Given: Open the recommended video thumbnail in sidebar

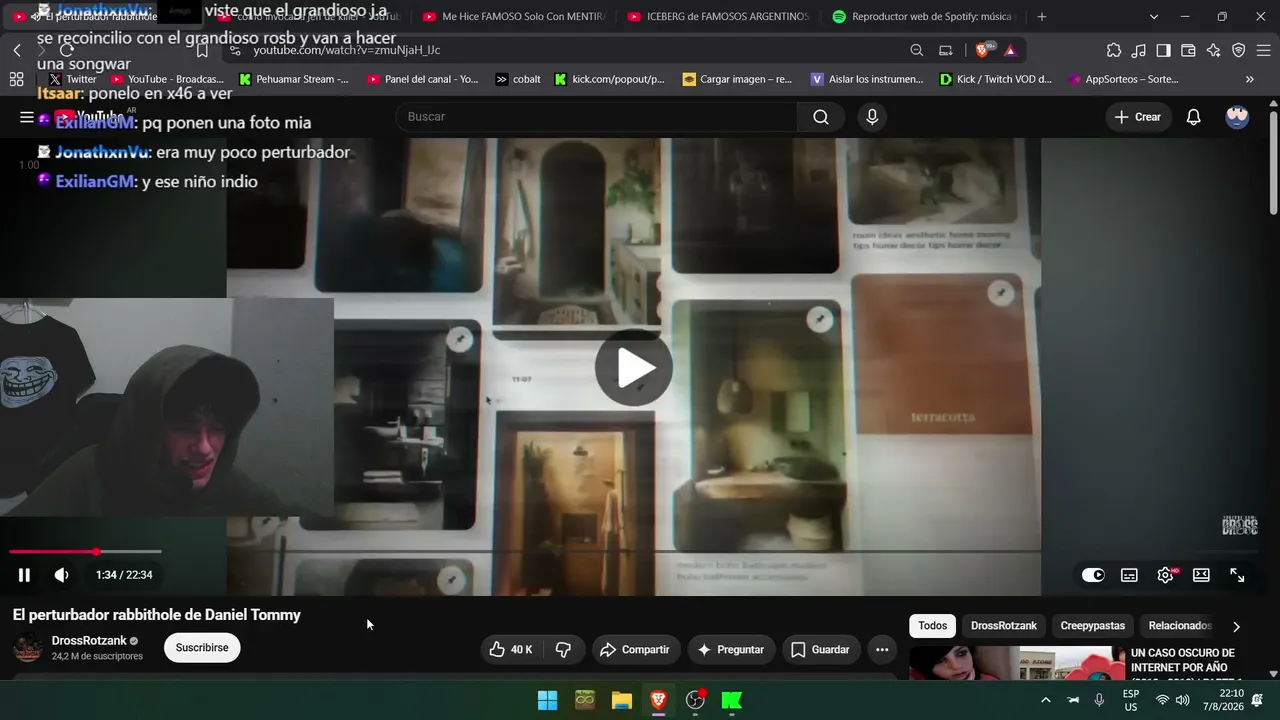Looking at the screenshot, I should pos(1015,663).
